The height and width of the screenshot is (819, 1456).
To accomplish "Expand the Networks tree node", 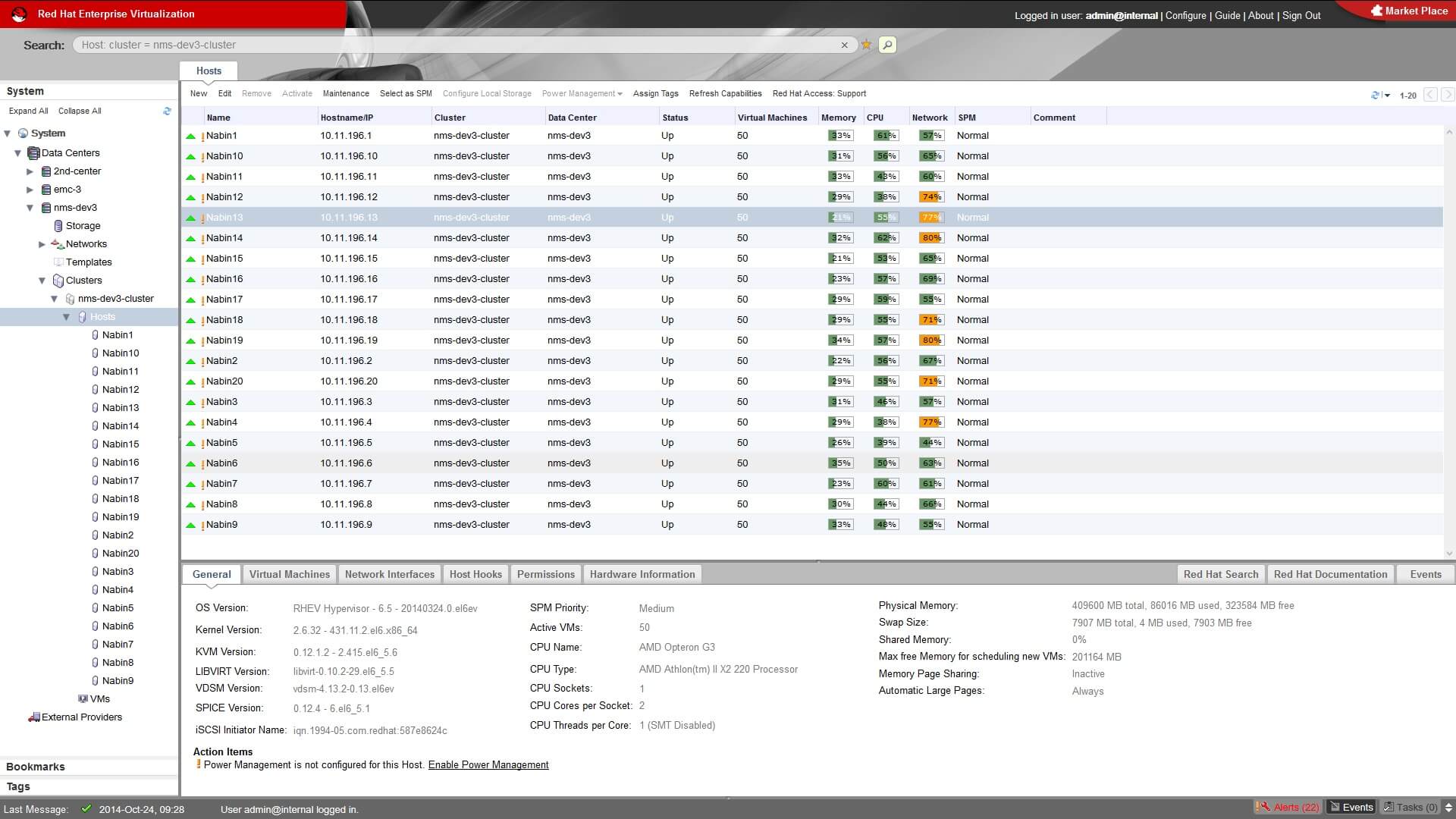I will pyautogui.click(x=42, y=244).
